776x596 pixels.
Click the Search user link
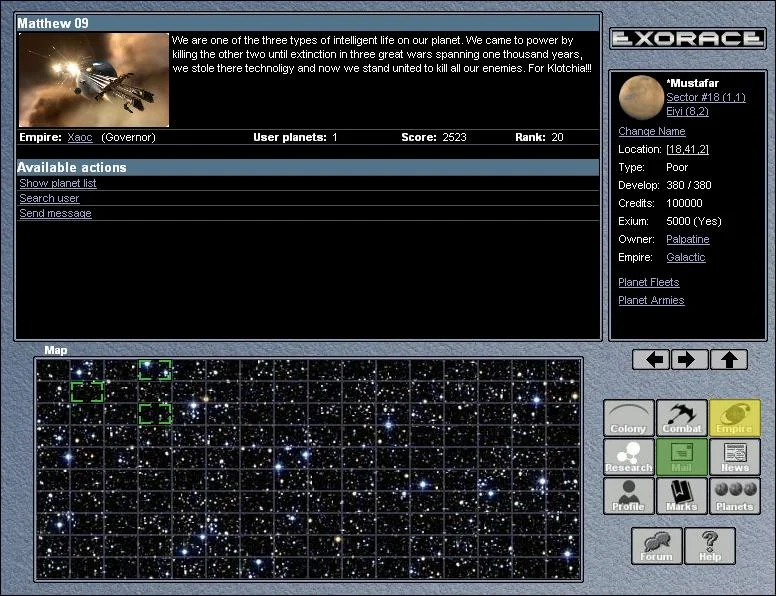coord(49,199)
